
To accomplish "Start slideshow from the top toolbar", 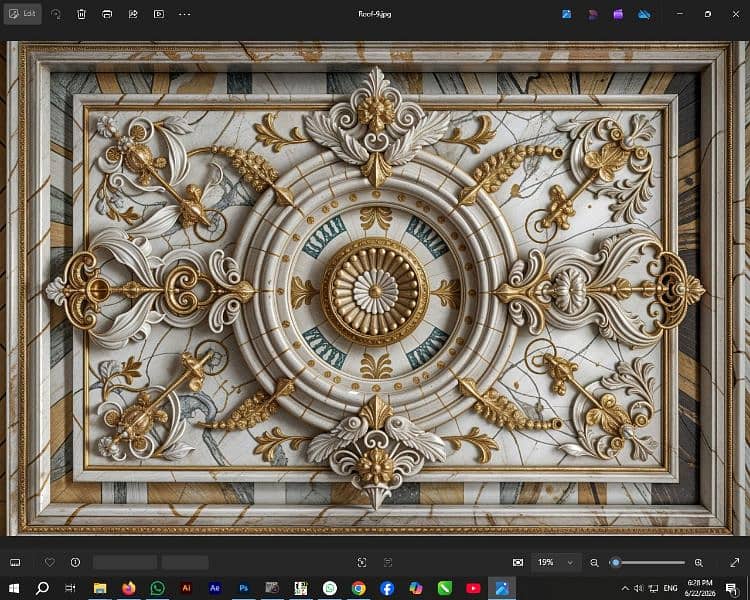I will (159, 14).
